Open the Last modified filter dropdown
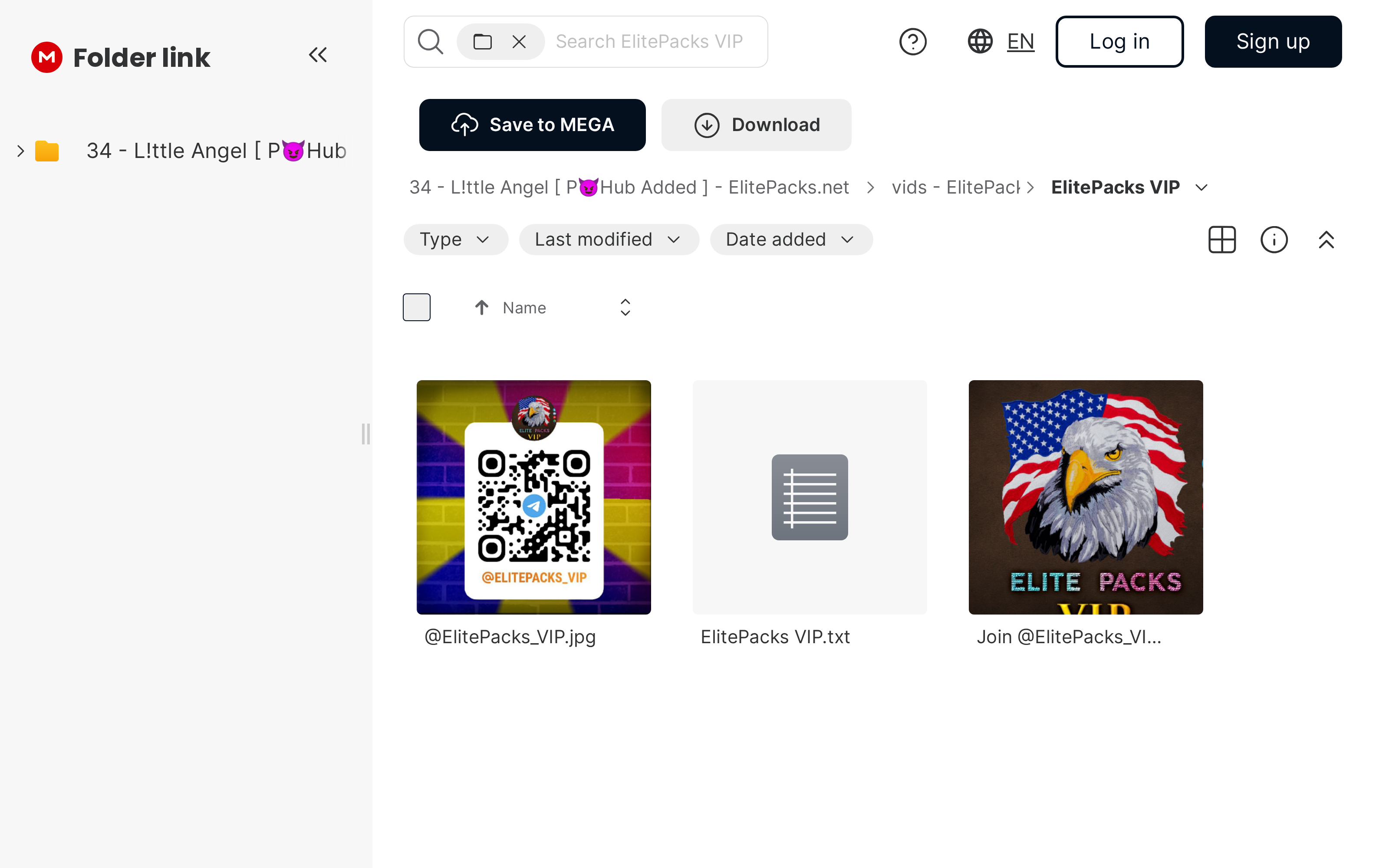 click(x=609, y=240)
